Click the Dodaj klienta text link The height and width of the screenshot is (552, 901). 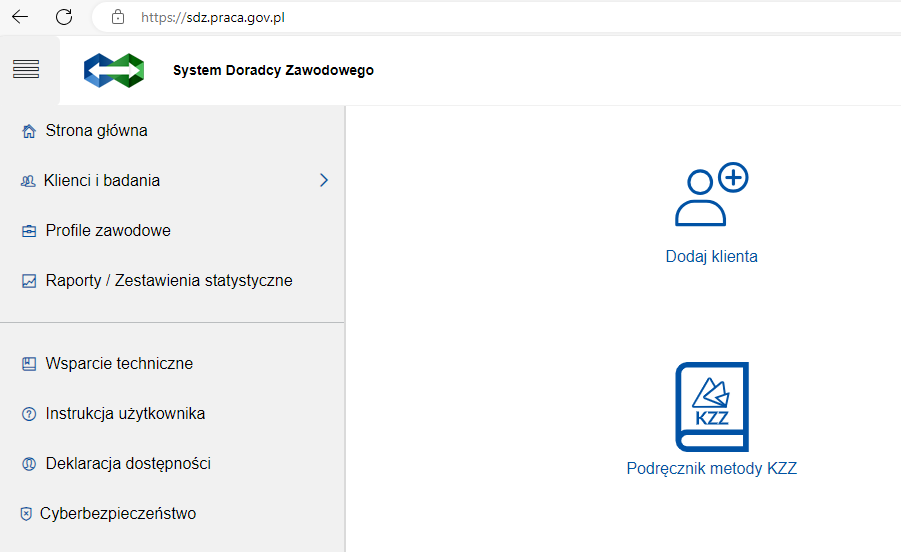tap(711, 257)
